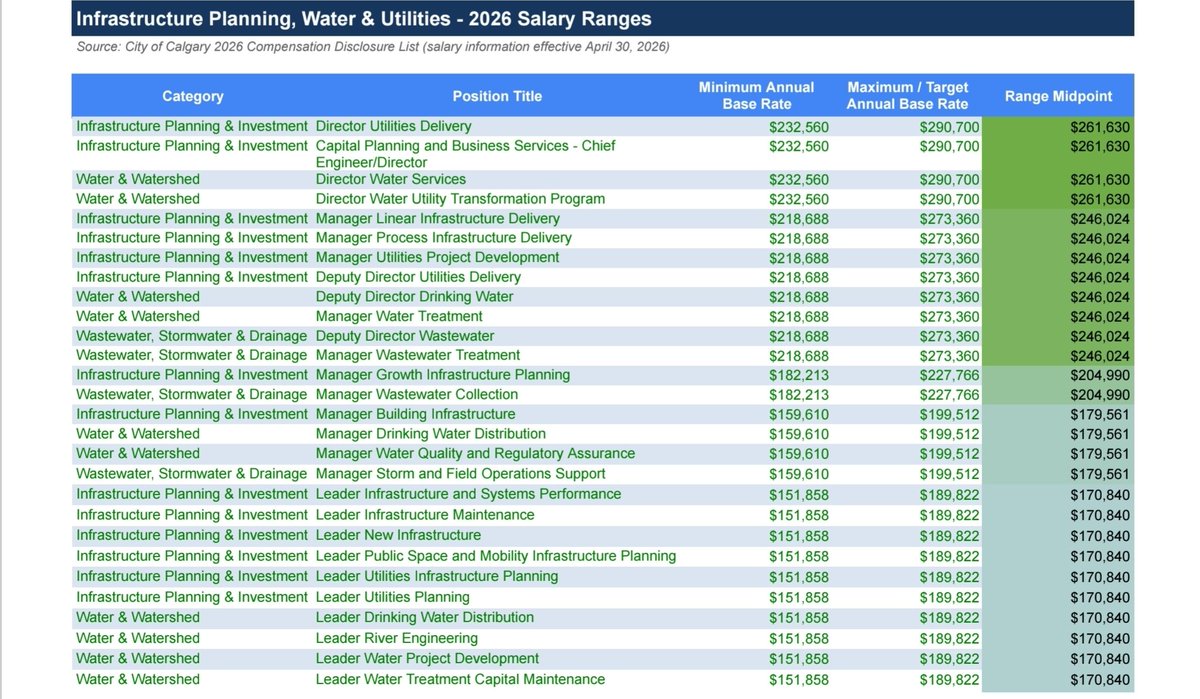Viewport: 1200px width, 699px height.
Task: Click the 'Maximum / Target Annual Base Rate' header
Action: (x=907, y=96)
